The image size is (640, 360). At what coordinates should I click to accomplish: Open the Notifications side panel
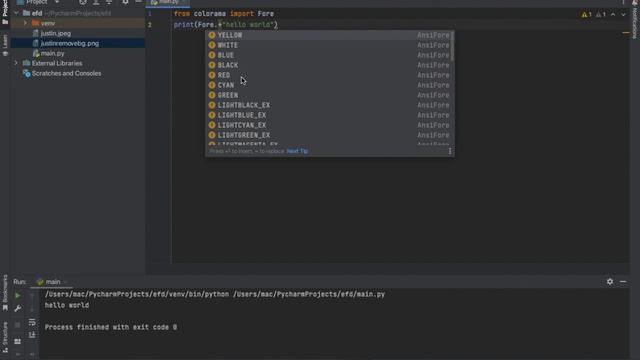(635, 21)
